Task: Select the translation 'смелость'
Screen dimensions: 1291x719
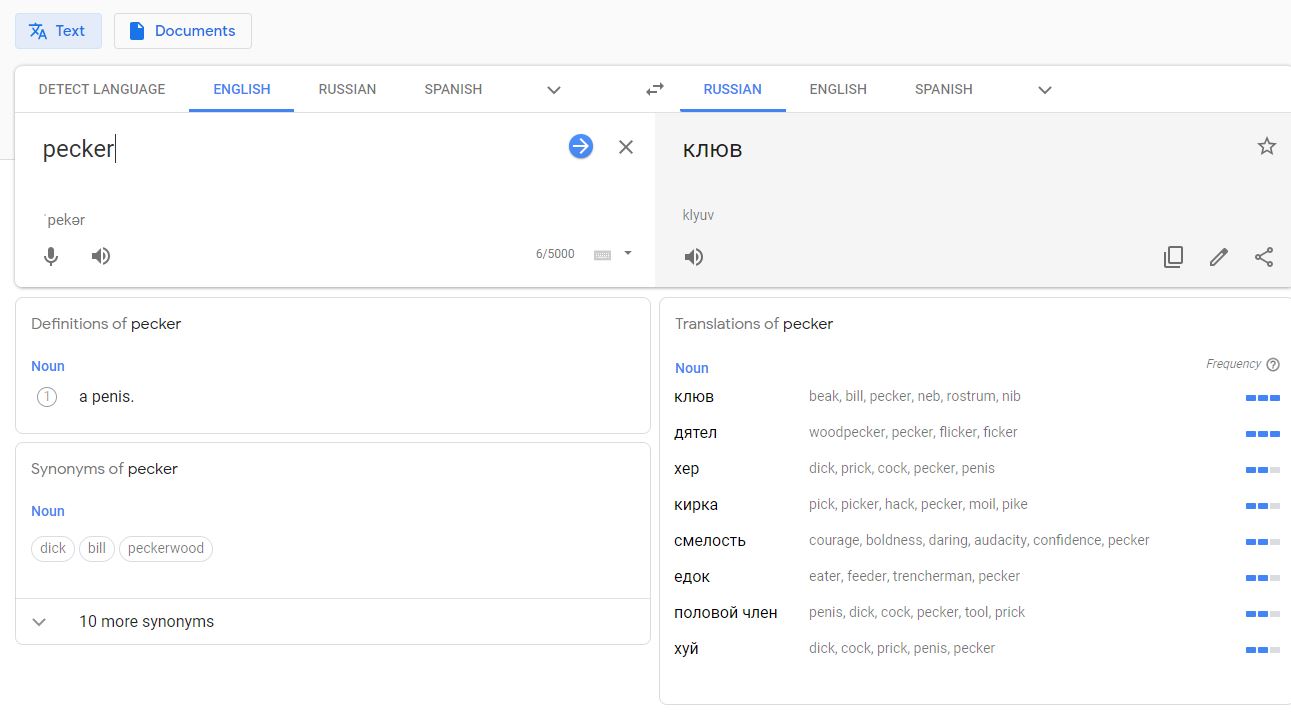Action: 710,541
